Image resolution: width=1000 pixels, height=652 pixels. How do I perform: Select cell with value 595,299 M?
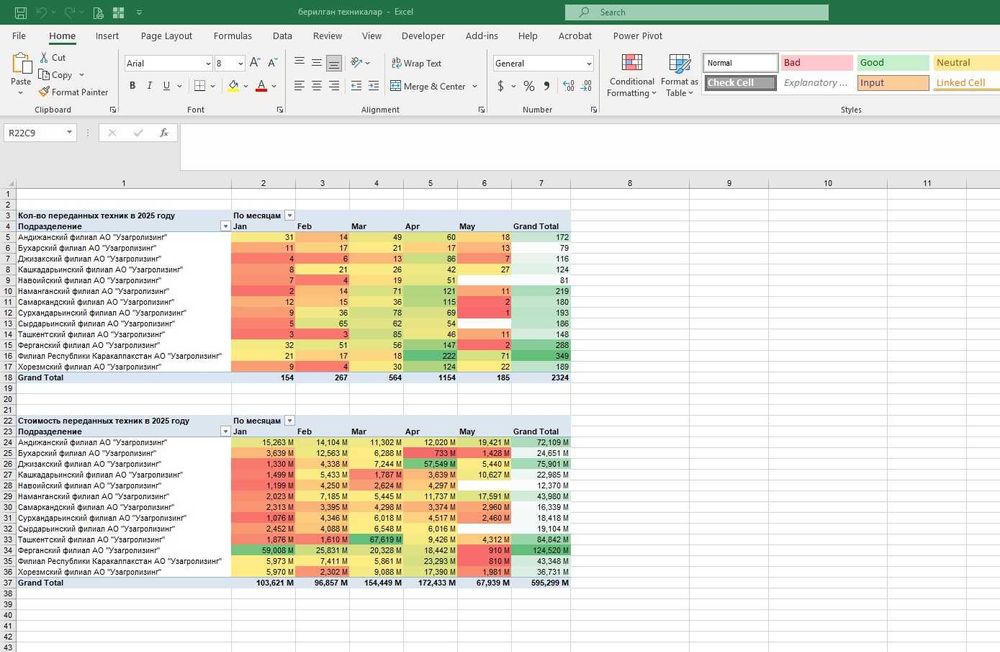pyautogui.click(x=541, y=583)
